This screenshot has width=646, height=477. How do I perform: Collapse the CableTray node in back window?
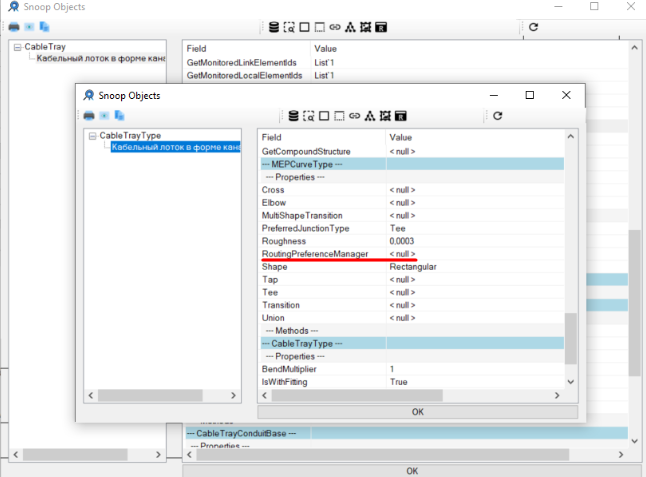[17, 47]
